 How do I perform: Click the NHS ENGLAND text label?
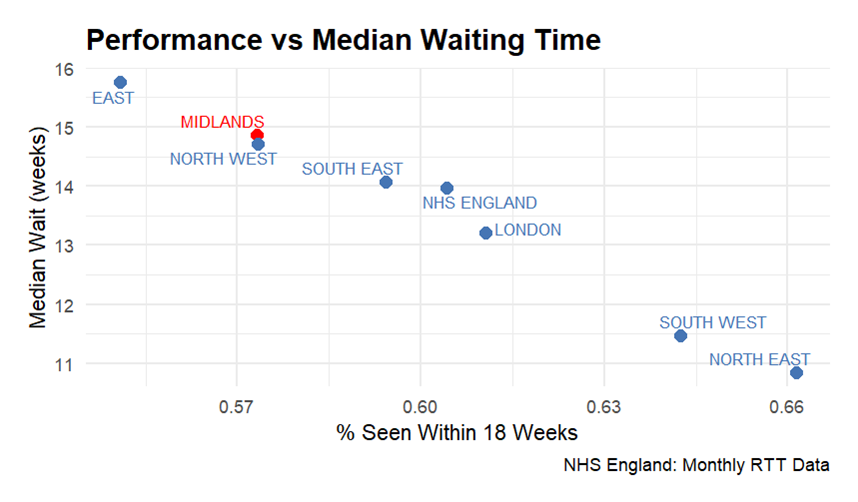[480, 204]
